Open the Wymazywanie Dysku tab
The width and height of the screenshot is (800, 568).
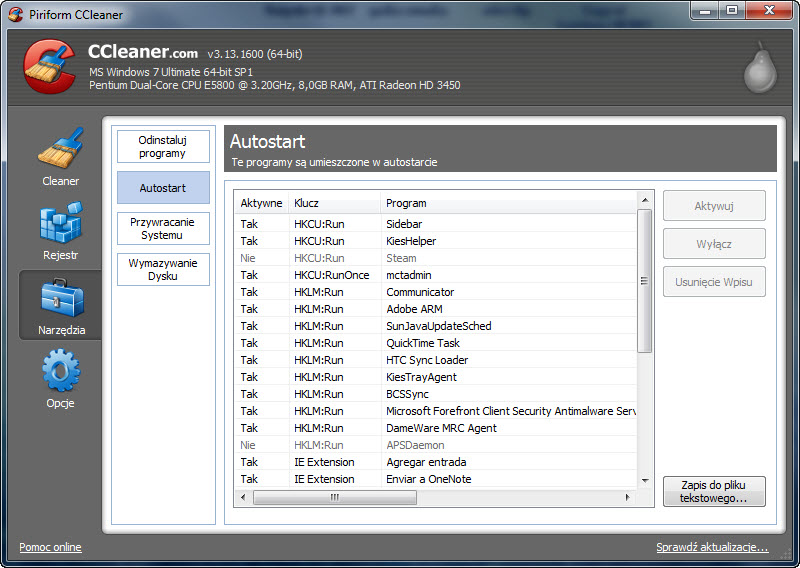pyautogui.click(x=163, y=270)
